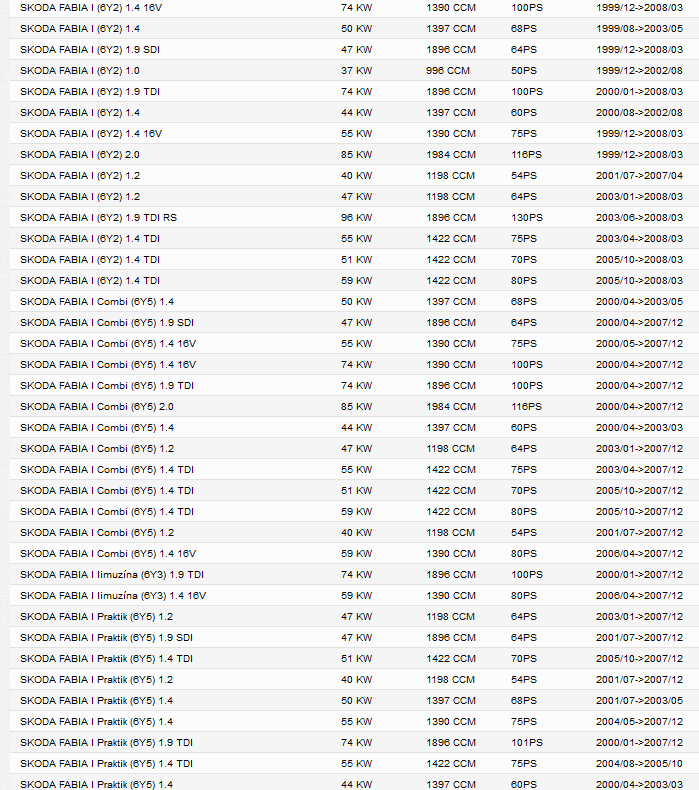Select 'SKODA FABIA I (6Y2) 1.9 SDI' entry
The image size is (699, 790).
[90, 49]
